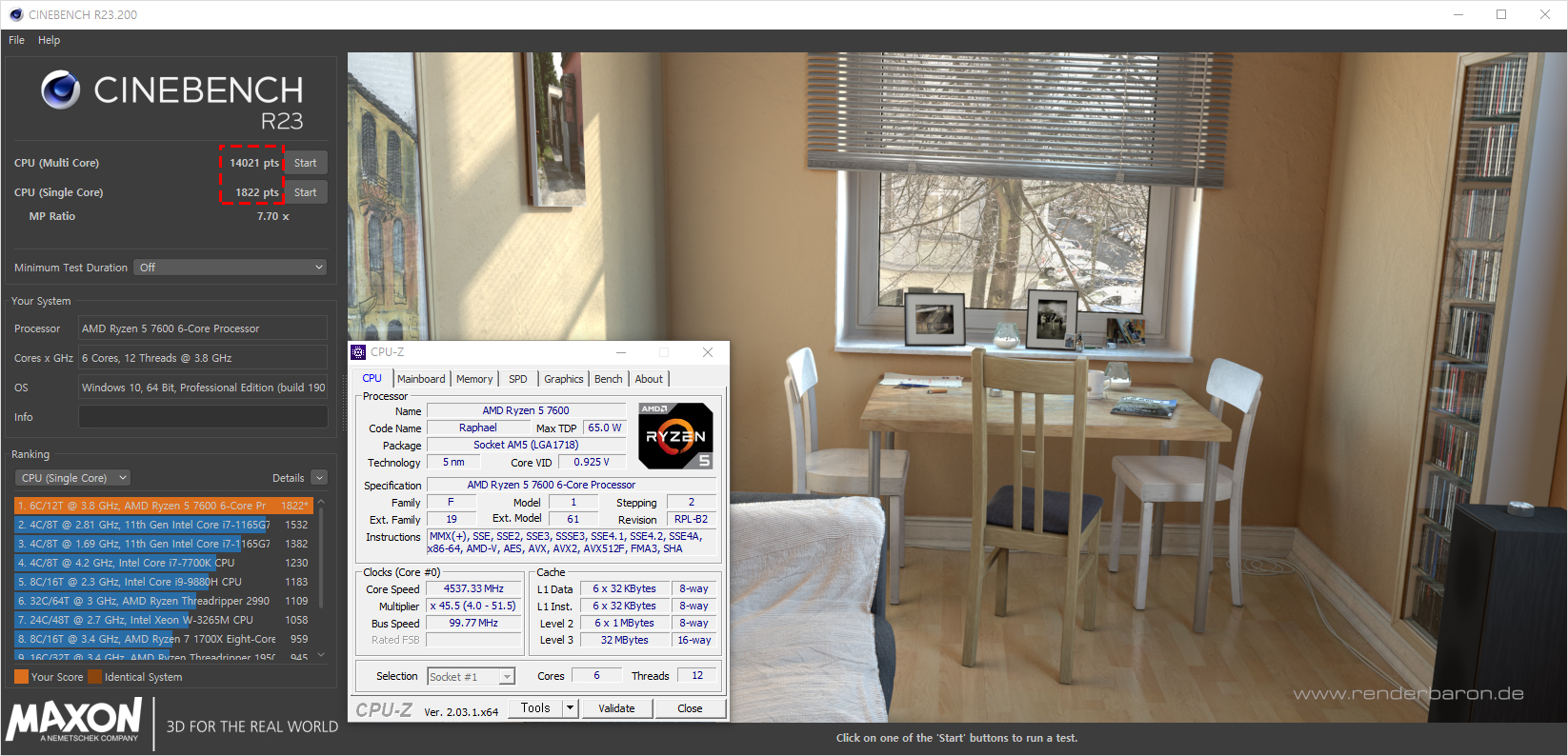
Task: Click the Max TDP 65.0 W value
Action: (605, 428)
